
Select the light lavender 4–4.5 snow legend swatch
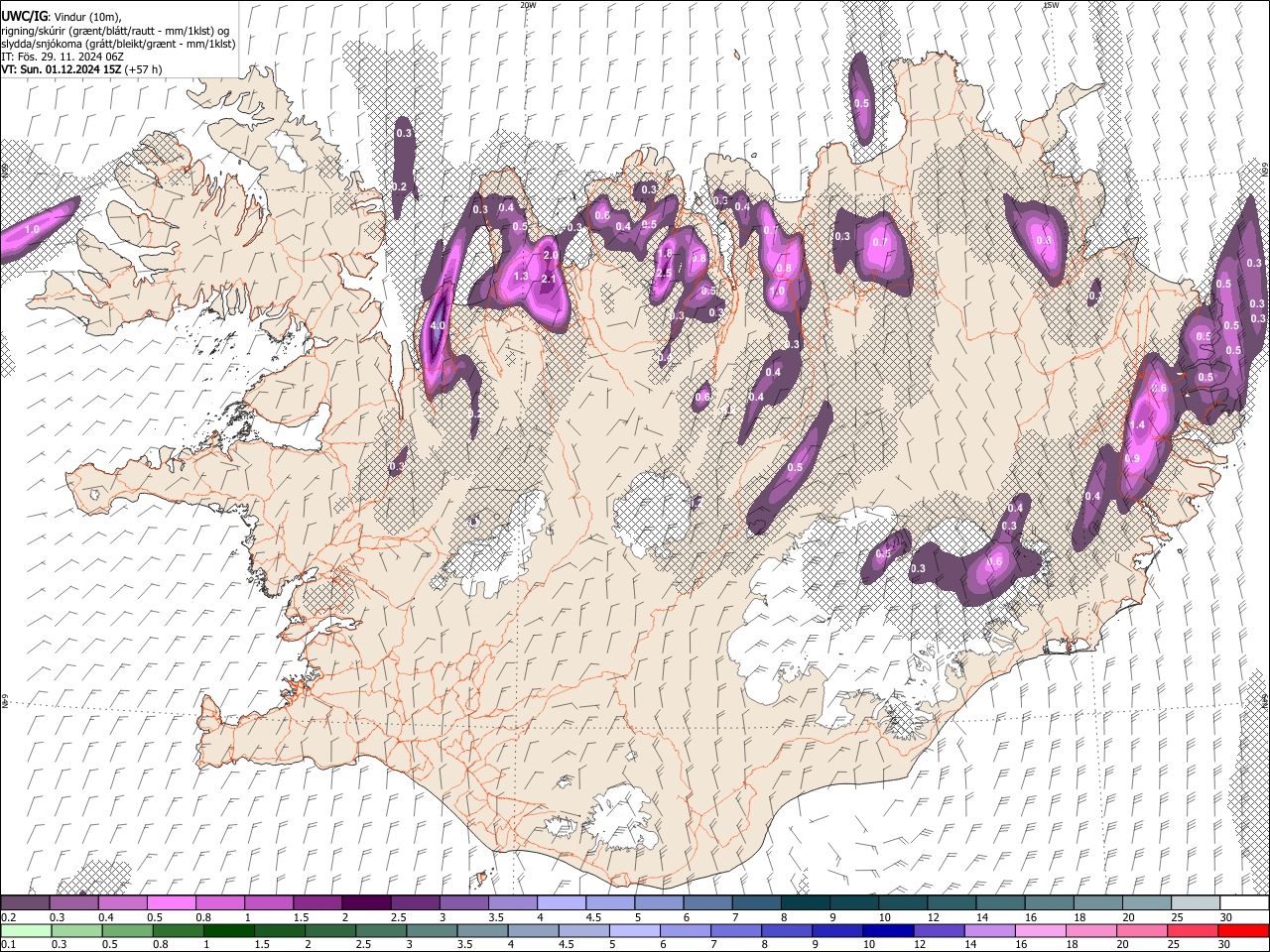click(561, 903)
